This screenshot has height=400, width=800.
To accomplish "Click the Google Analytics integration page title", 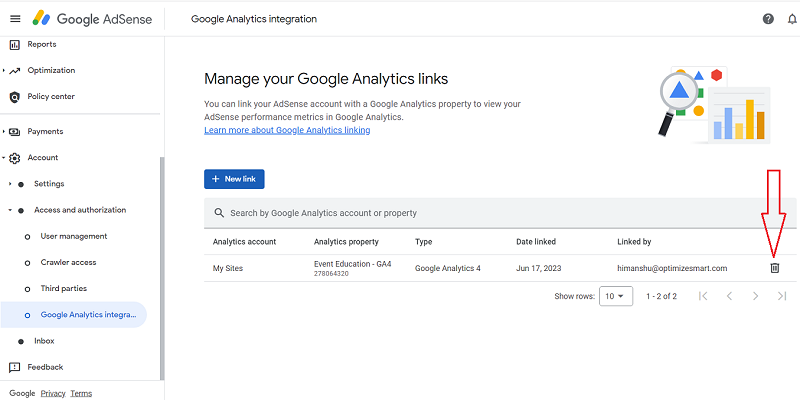I will tap(254, 19).
